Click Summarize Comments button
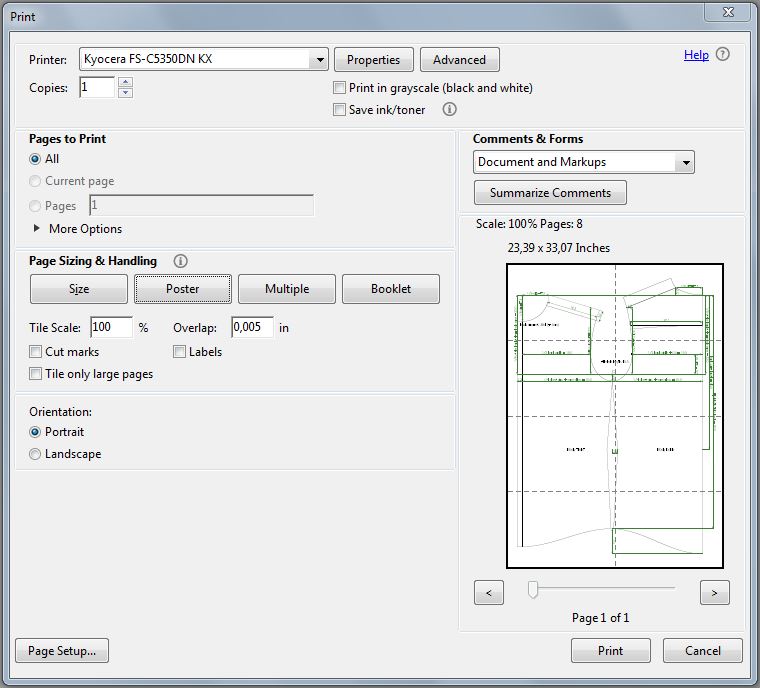This screenshot has height=688, width=760. click(550, 192)
